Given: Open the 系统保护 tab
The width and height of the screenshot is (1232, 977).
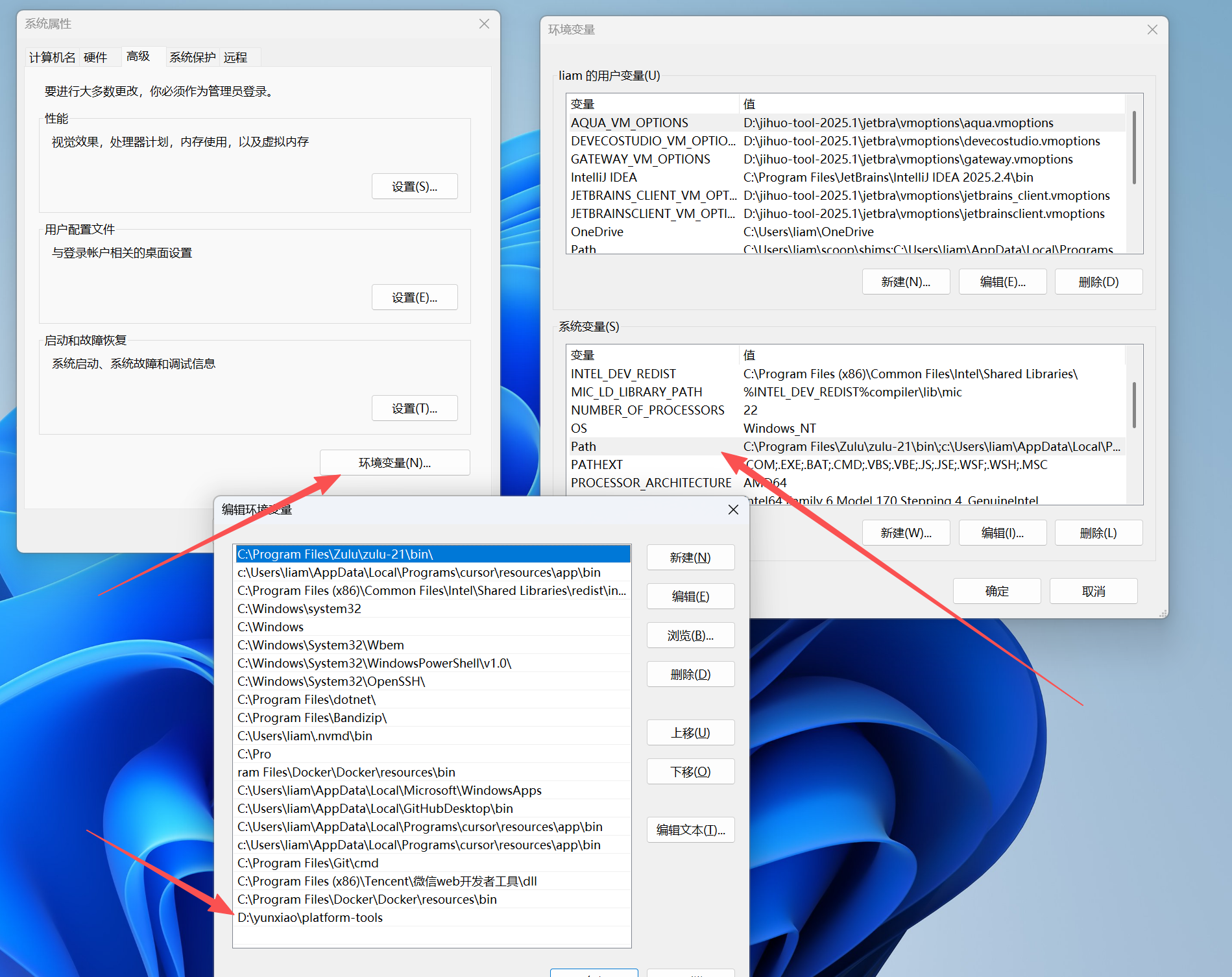Looking at the screenshot, I should click(x=192, y=57).
